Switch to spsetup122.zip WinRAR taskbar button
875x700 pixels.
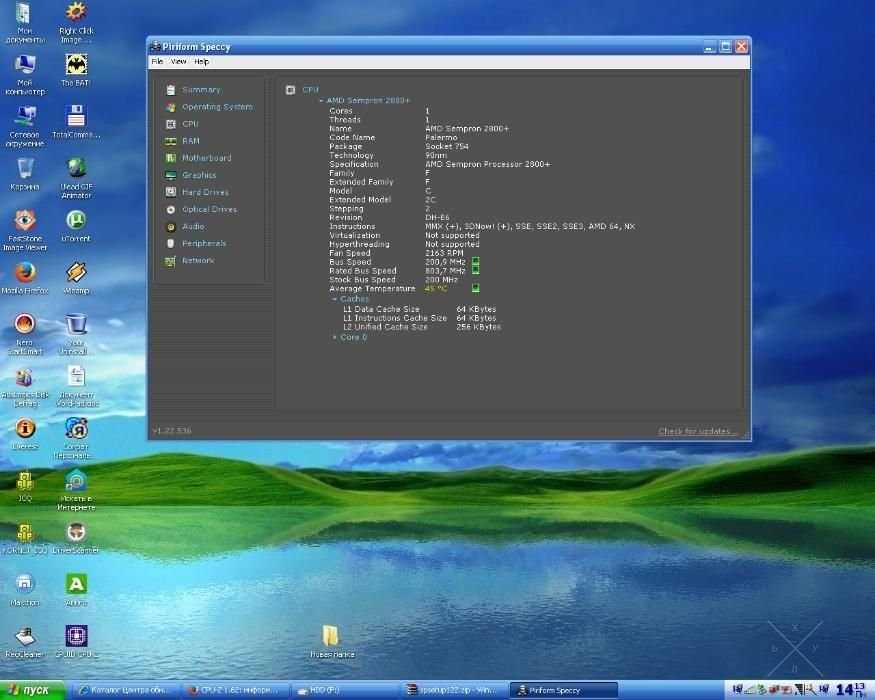click(453, 691)
